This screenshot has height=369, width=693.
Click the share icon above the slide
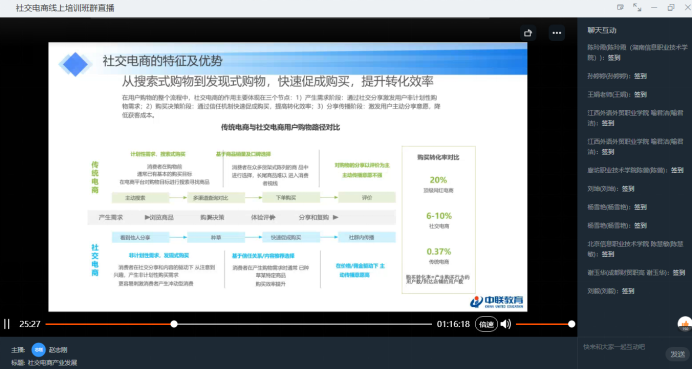pyautogui.click(x=528, y=33)
